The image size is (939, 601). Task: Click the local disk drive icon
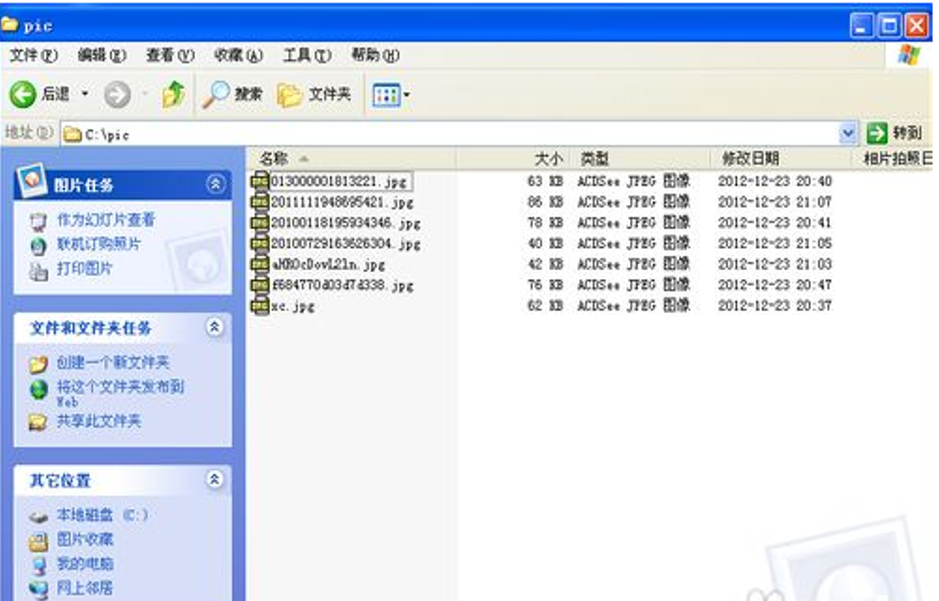click(38, 516)
